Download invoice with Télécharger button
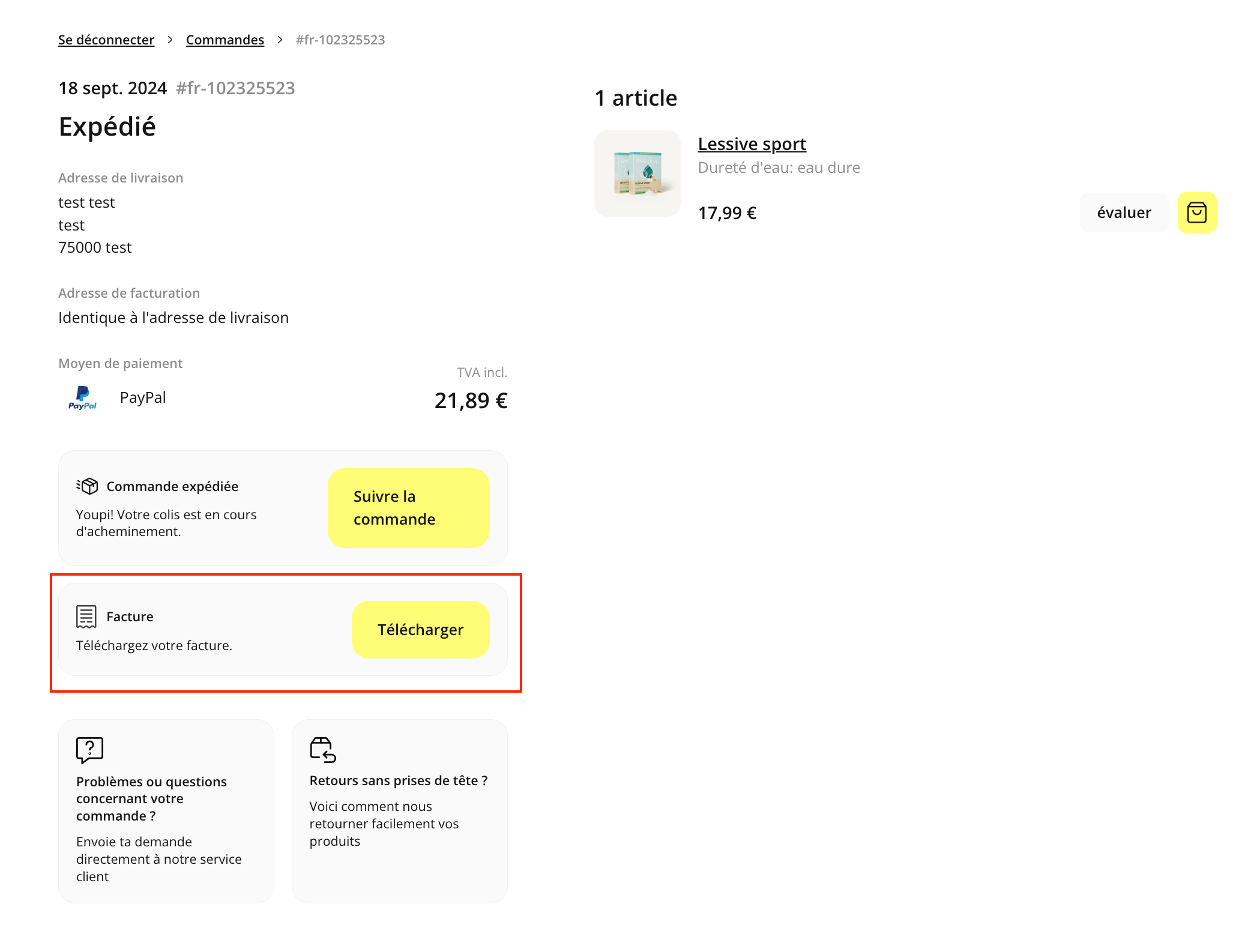The image size is (1257, 952). point(420,630)
